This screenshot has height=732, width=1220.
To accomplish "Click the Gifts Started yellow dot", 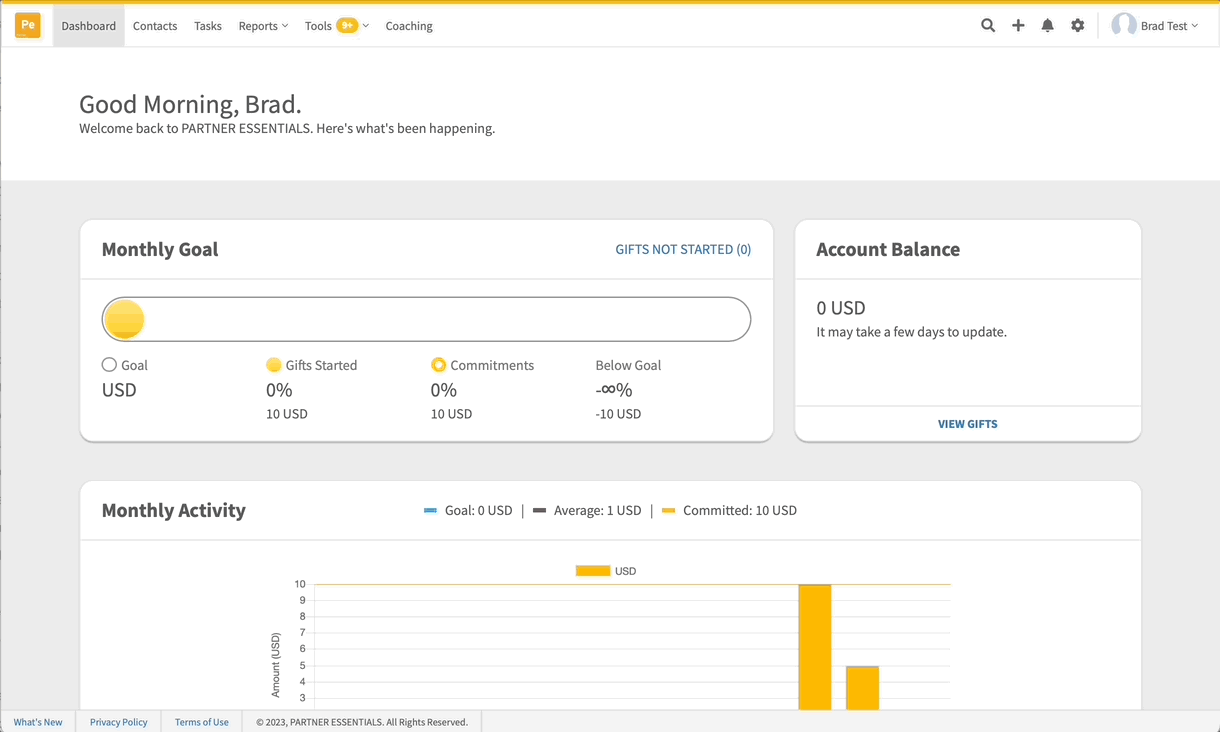I will [274, 365].
